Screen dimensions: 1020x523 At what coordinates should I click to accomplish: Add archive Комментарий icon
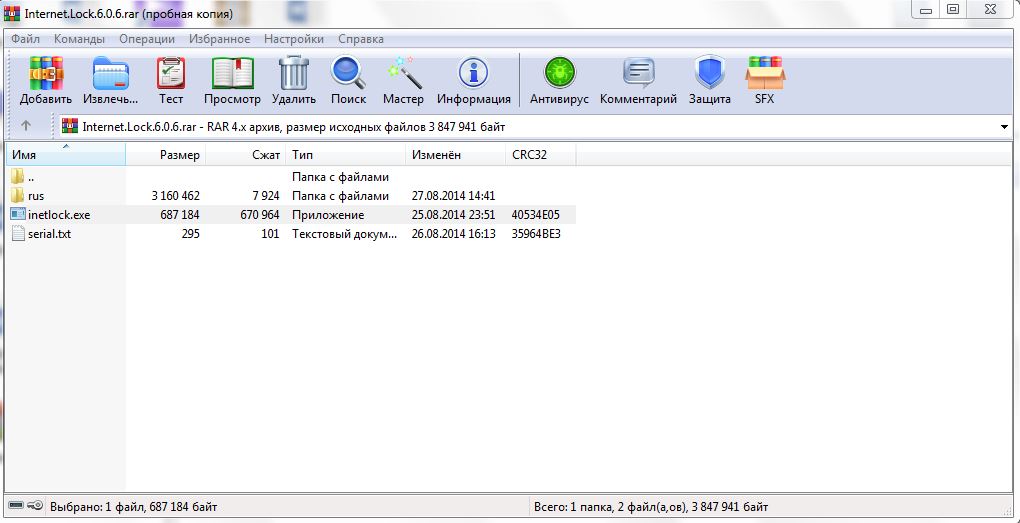tap(639, 76)
